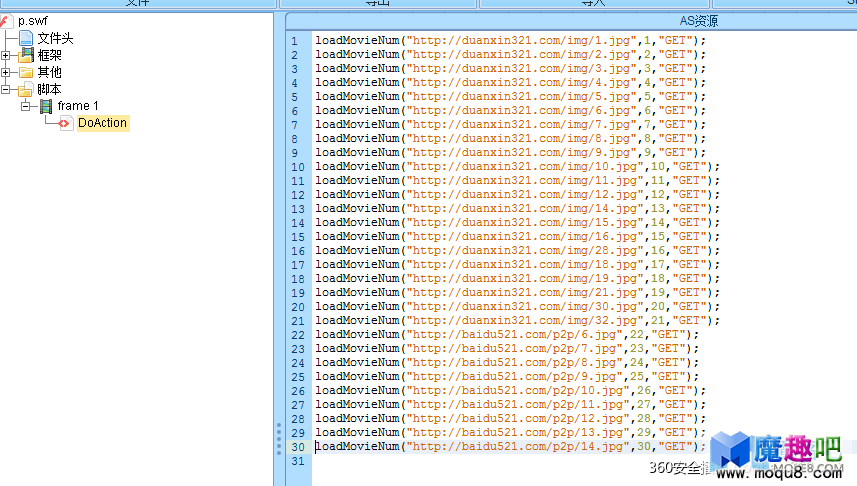
Task: Click the p.swf Flash file icon
Action: 7,21
